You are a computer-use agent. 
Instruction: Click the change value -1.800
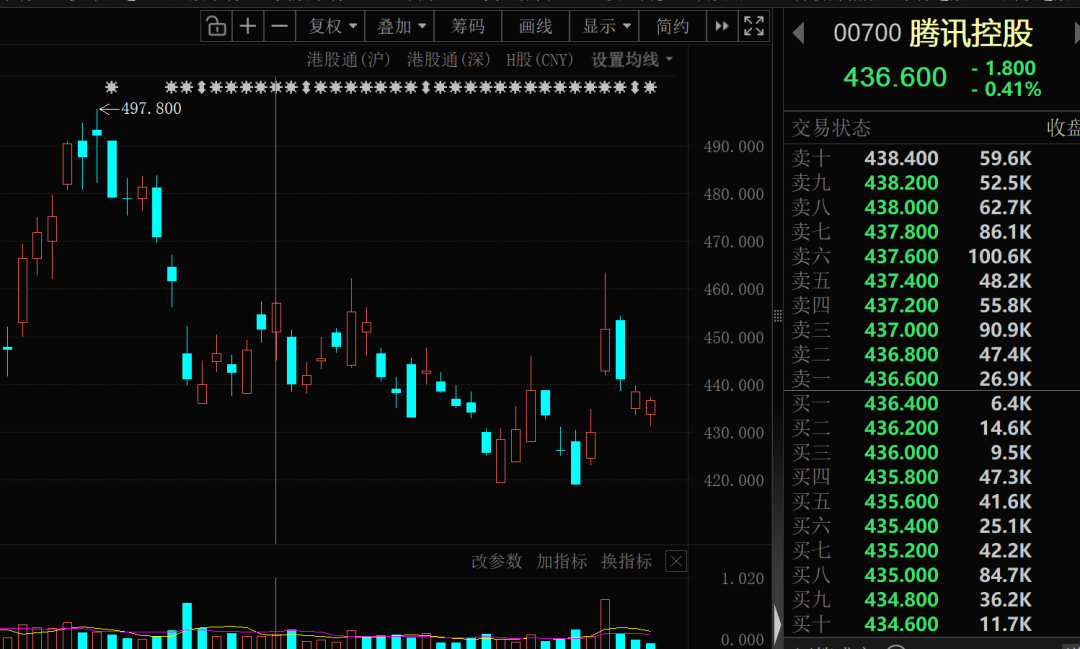[1004, 68]
